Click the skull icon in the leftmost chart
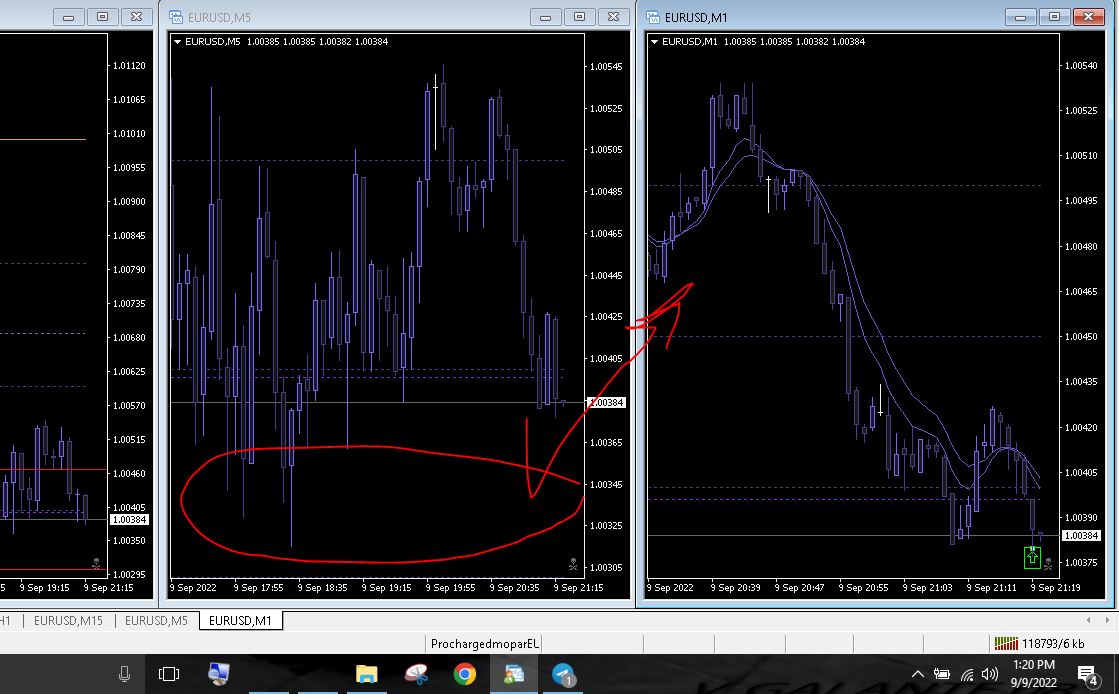This screenshot has width=1119, height=694. (96, 564)
